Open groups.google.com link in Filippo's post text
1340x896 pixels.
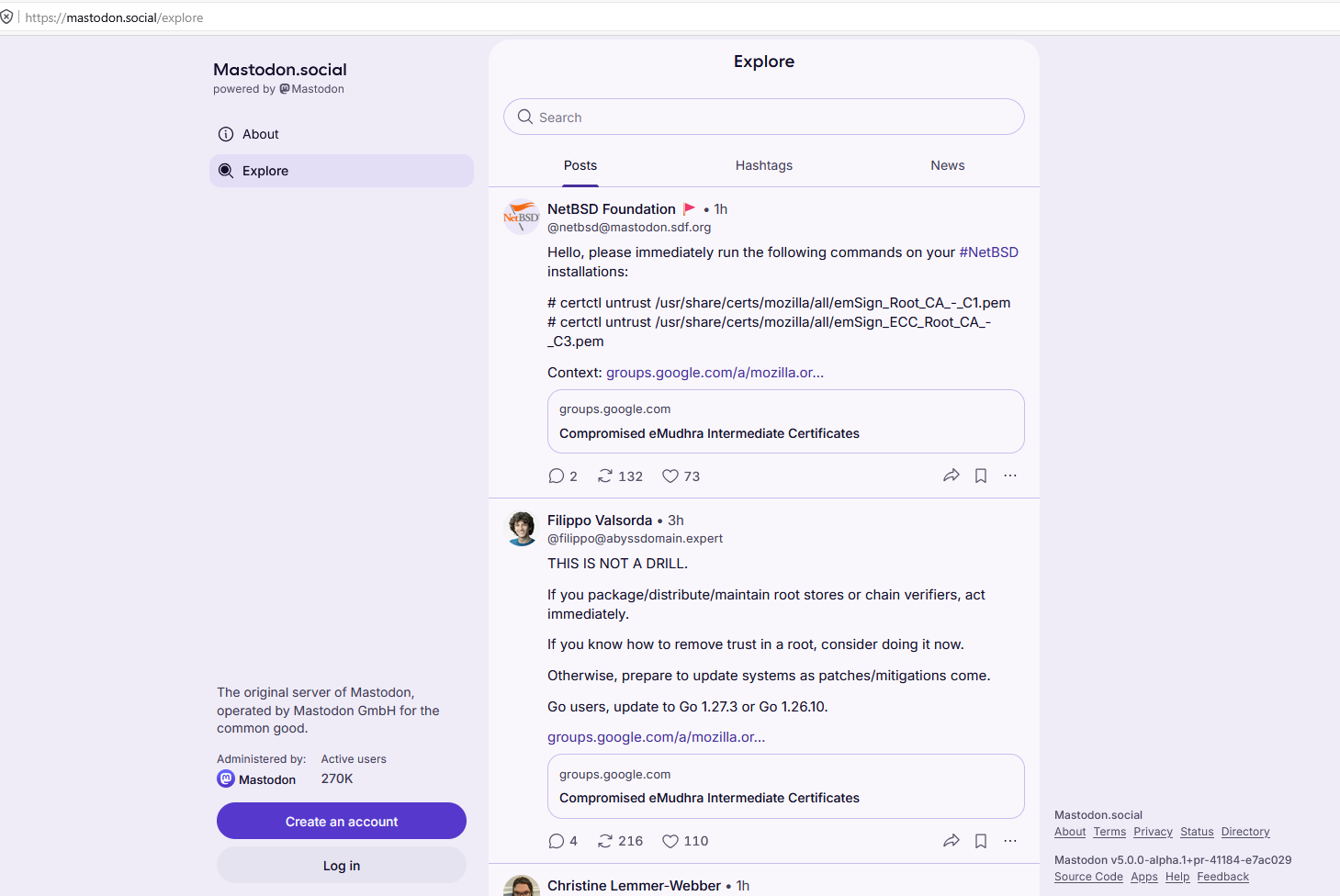[656, 737]
